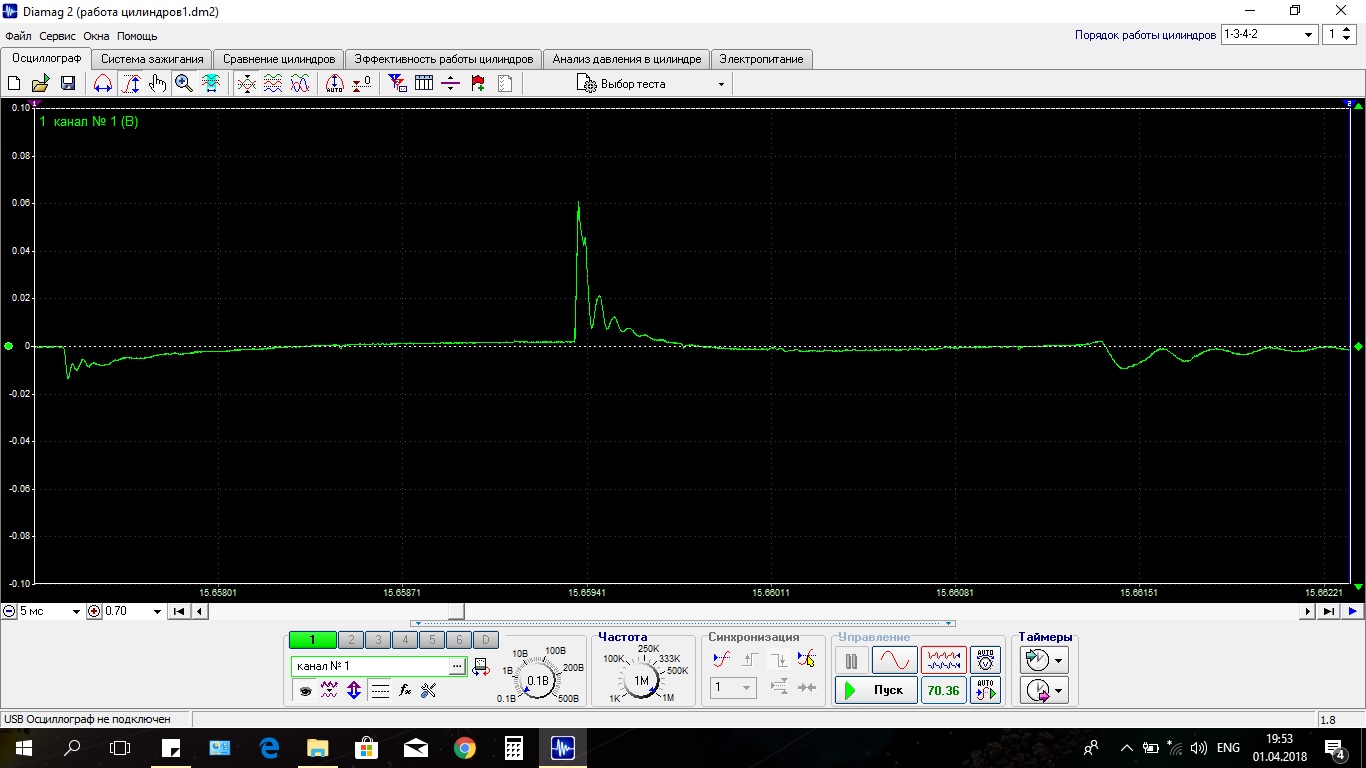The height and width of the screenshot is (768, 1366).
Task: Toggle the vertical stretch cursor tool
Action: [x=131, y=84]
